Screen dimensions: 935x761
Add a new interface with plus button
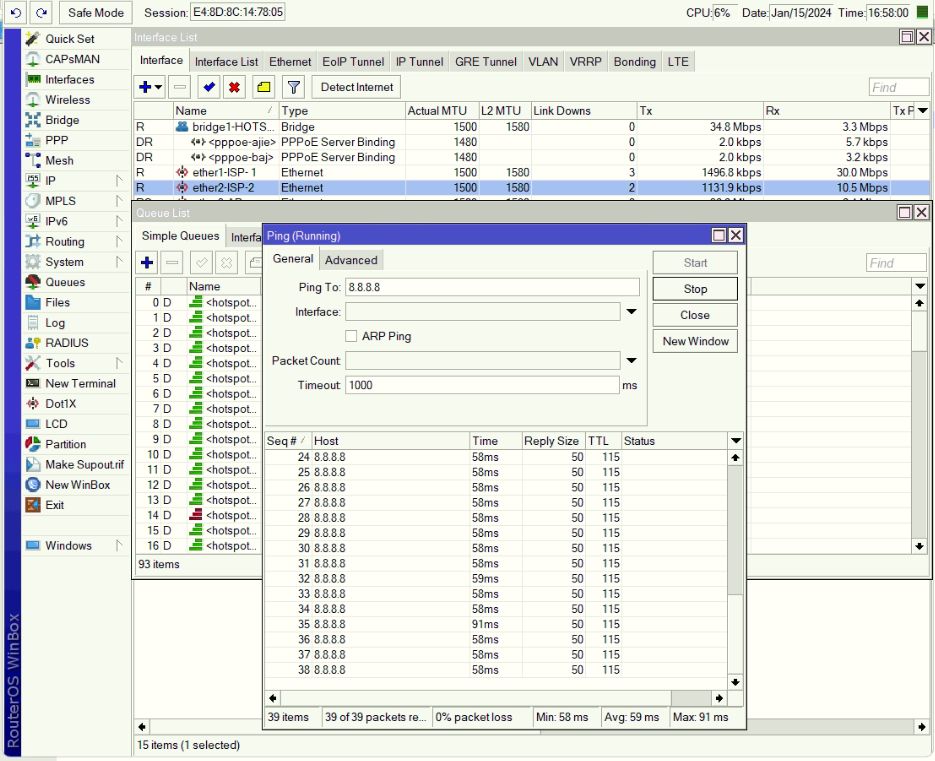coord(149,87)
